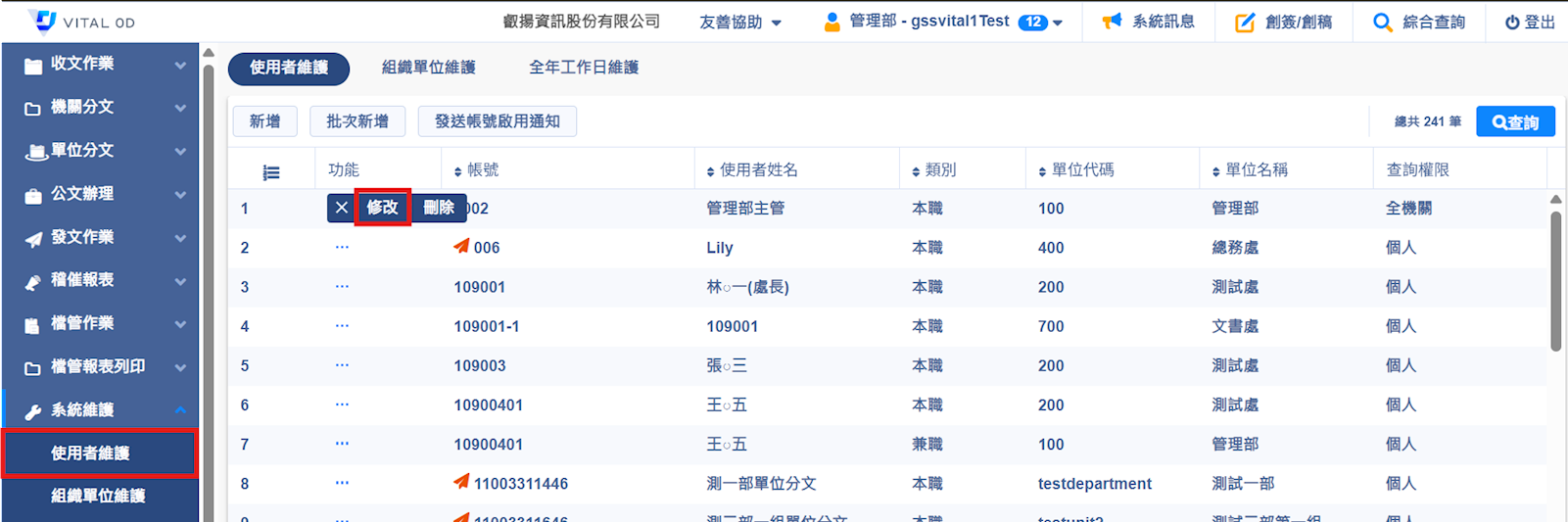Switch to the 全年工作日維護 tab
The width and height of the screenshot is (1568, 522).
584,68
